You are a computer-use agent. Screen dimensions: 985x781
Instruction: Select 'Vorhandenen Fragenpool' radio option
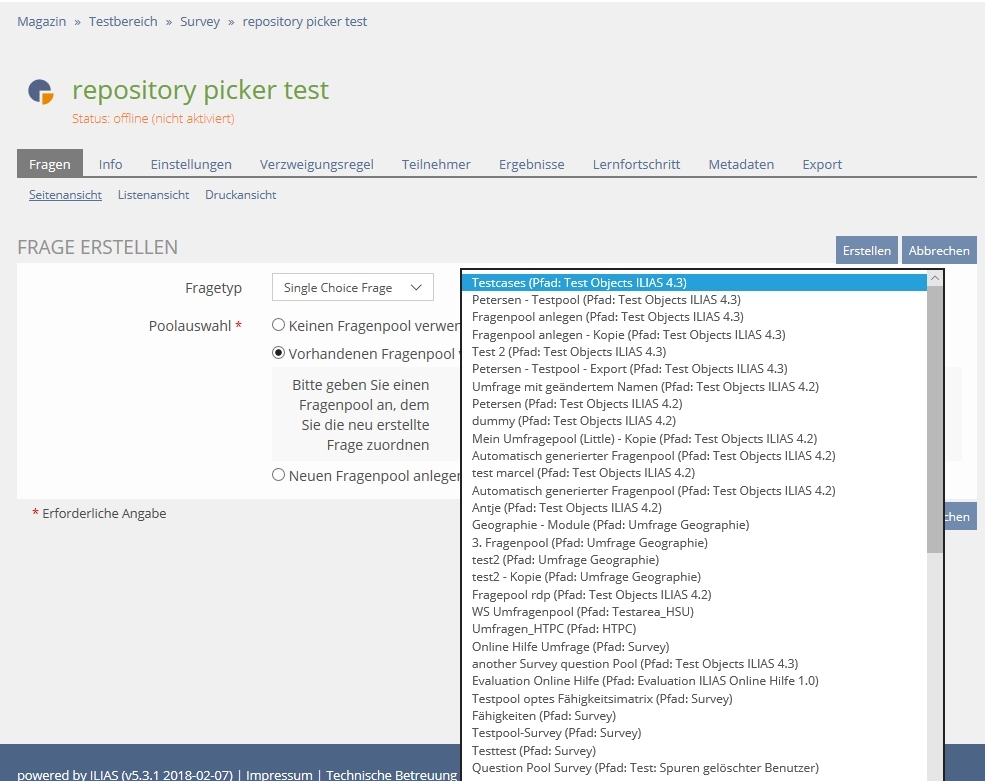[x=279, y=353]
